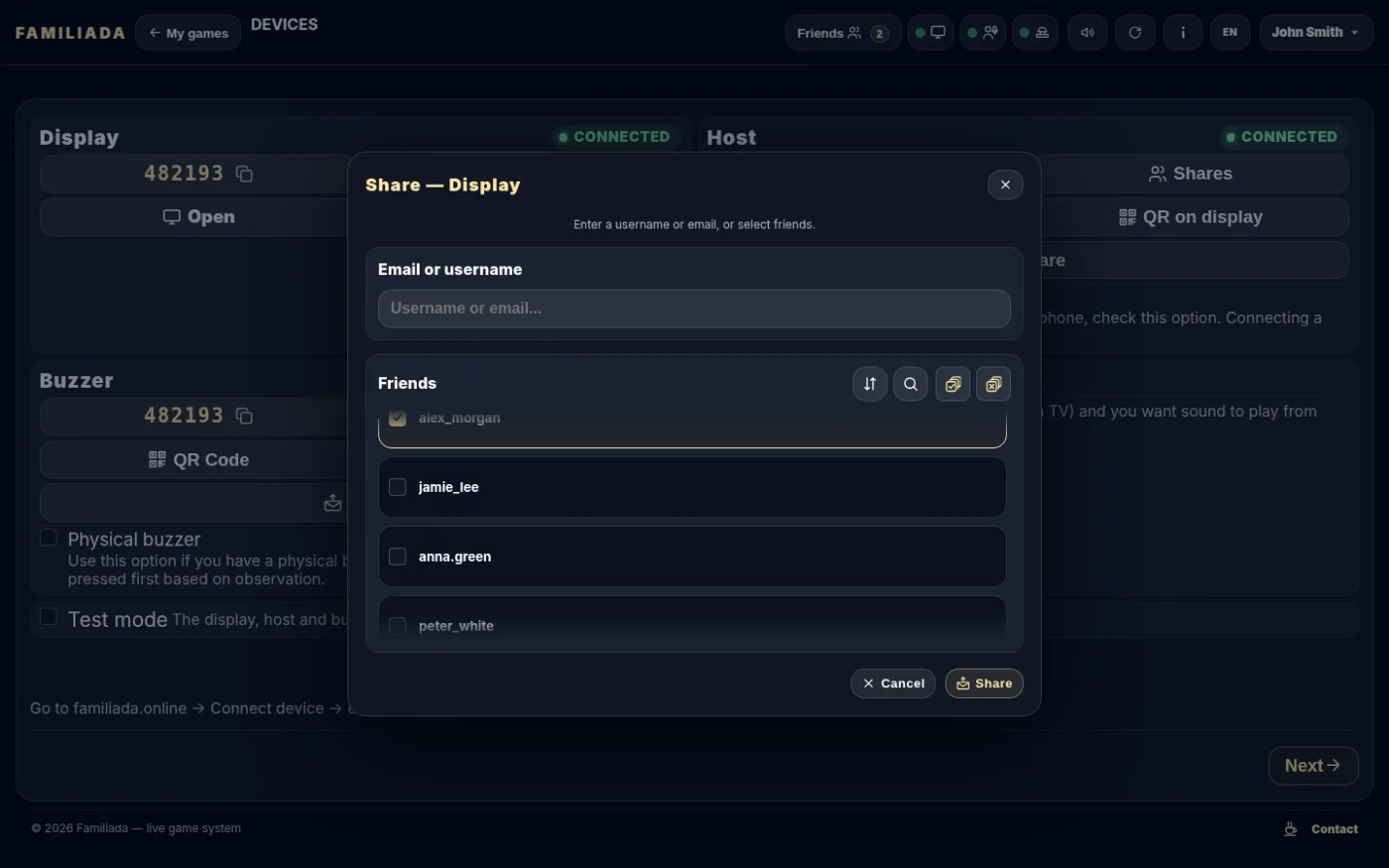Screen dimensions: 1389x868
Task: Click the coffee cup icon in the footer
Action: point(1291,829)
